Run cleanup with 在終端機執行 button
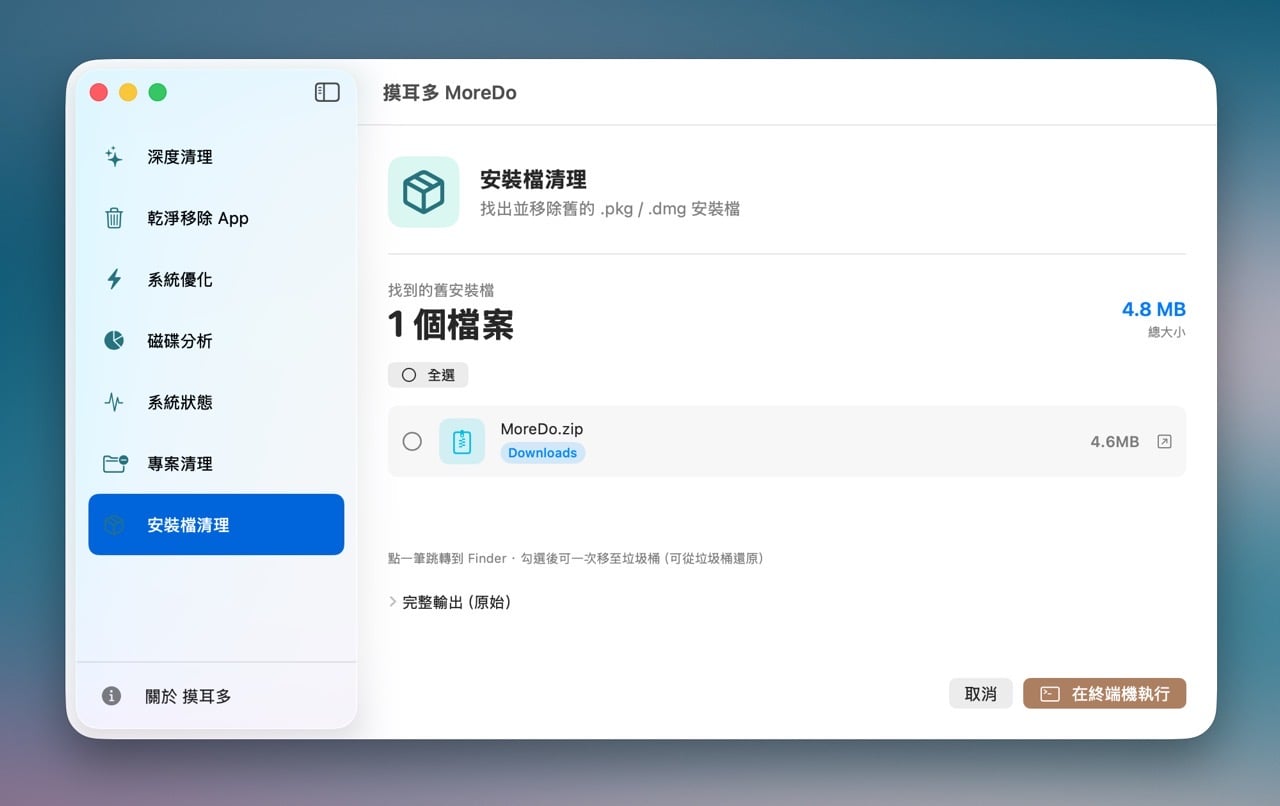Screen dimensions: 1280x806 coord(1104,693)
